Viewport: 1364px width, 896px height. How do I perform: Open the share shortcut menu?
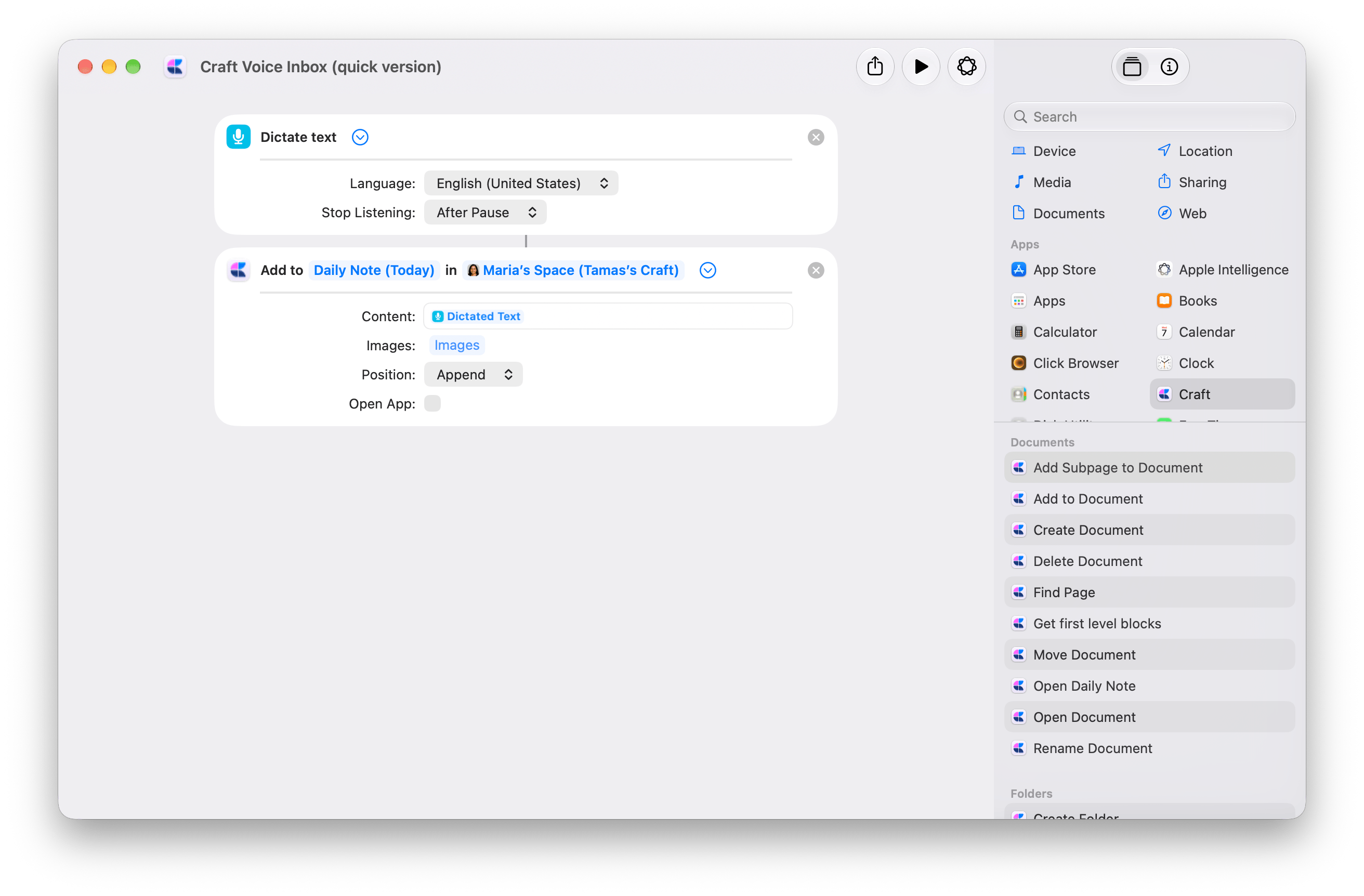pyautogui.click(x=875, y=67)
